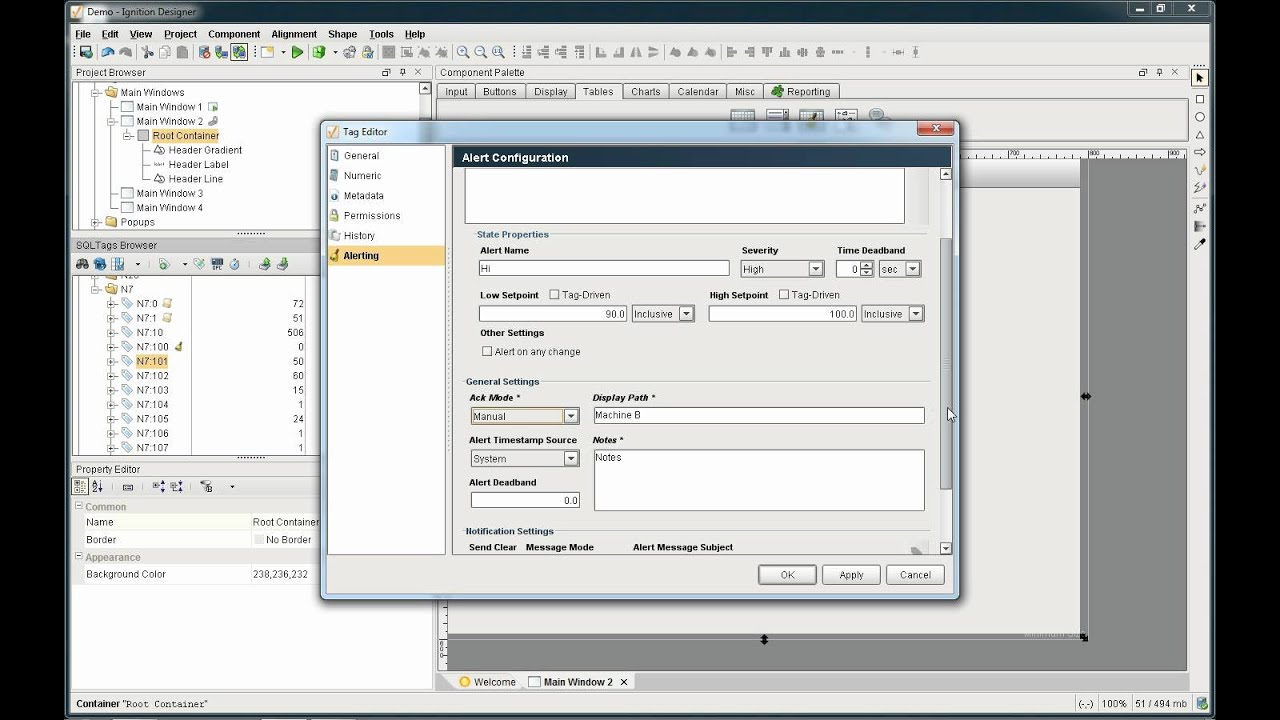Click the alert bell icon next to N7:100
Viewport: 1280px width, 720px height.
point(178,346)
